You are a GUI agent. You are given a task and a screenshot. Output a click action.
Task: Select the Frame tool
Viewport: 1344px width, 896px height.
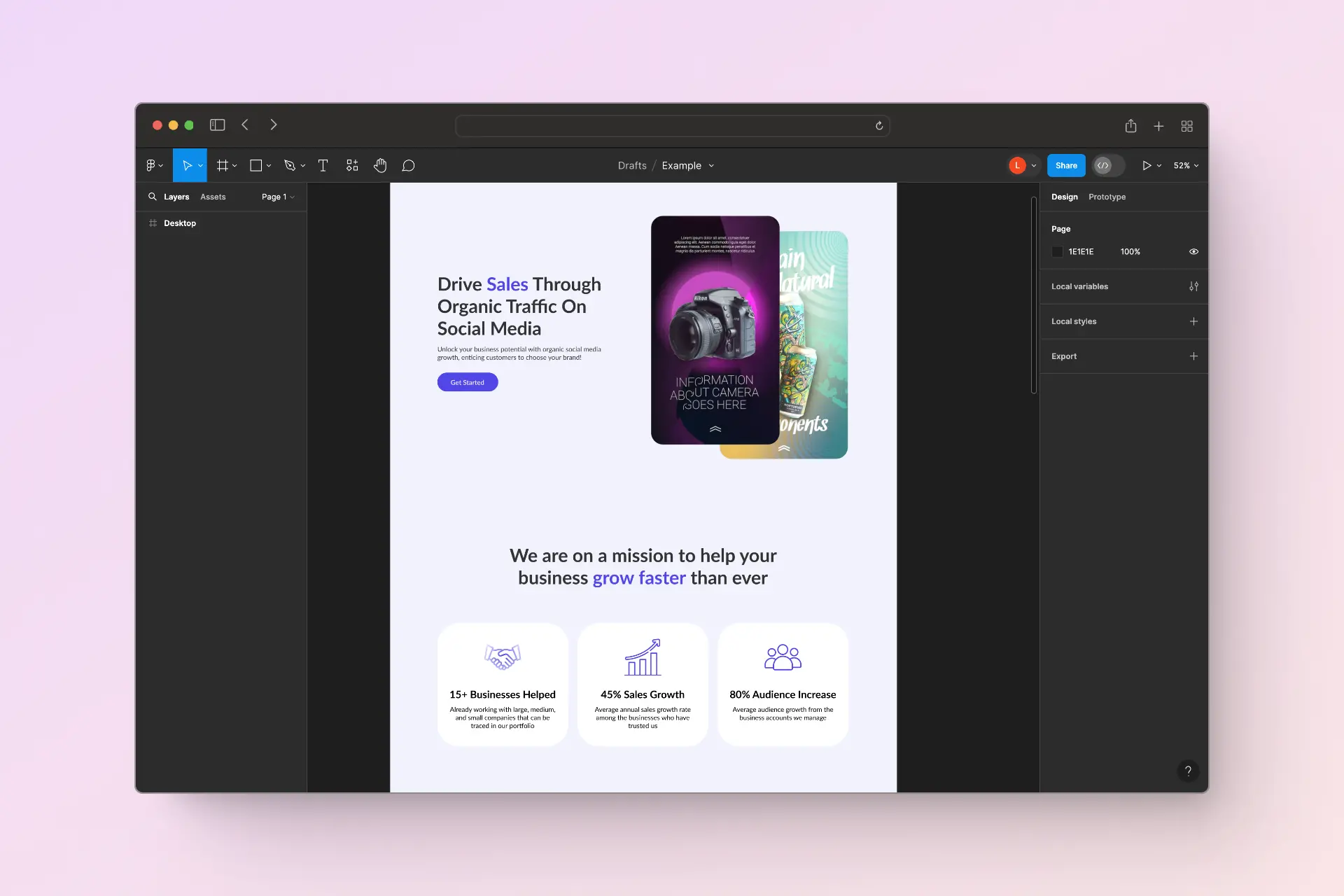point(223,166)
